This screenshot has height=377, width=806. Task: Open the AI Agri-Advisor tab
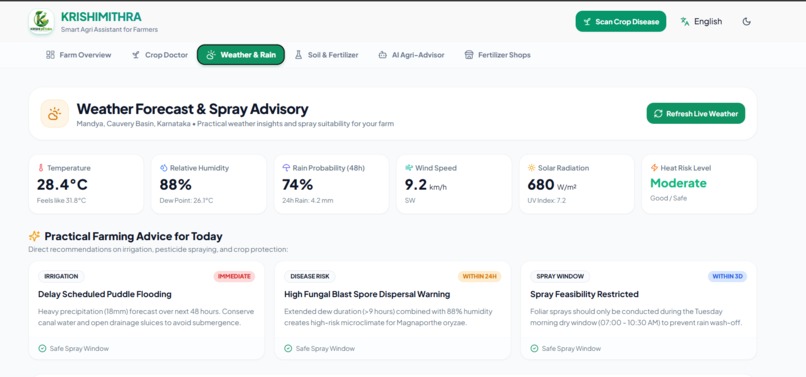pos(411,55)
